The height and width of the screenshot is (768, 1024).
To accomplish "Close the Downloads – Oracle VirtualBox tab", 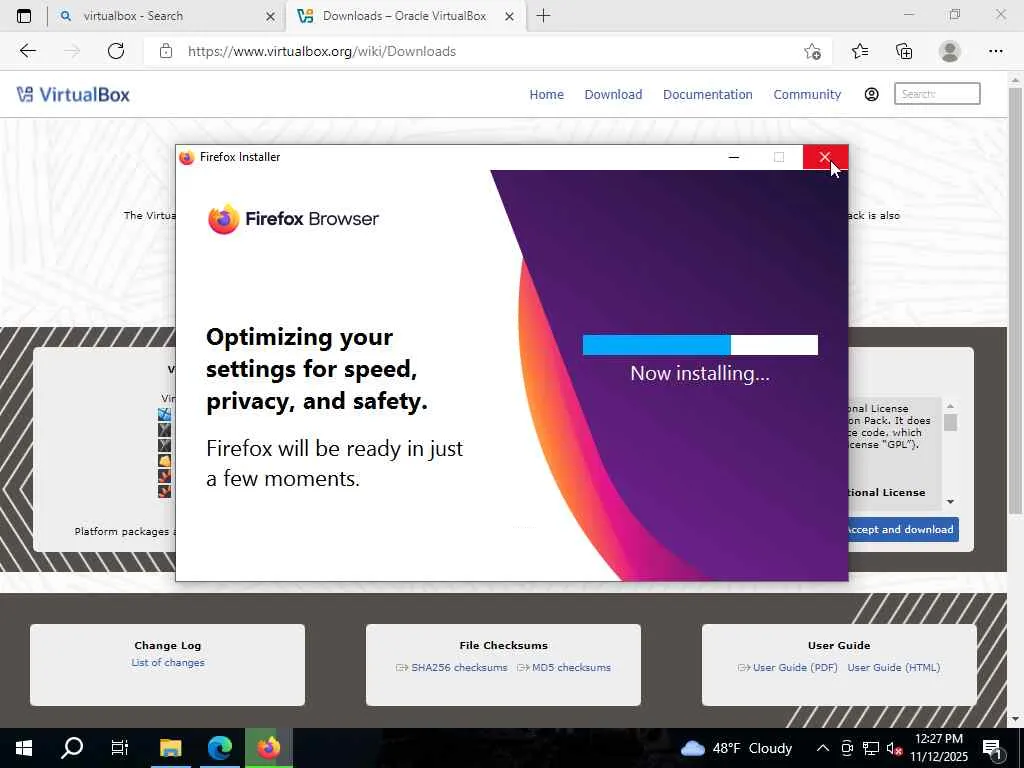I will [509, 16].
